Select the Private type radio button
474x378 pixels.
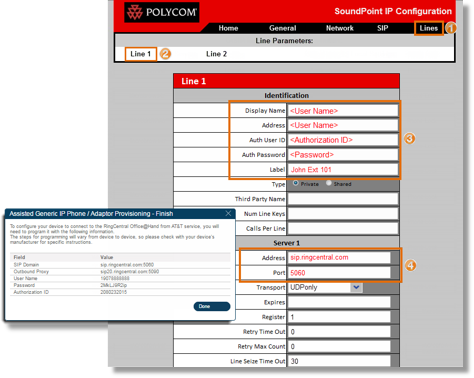[x=296, y=183]
